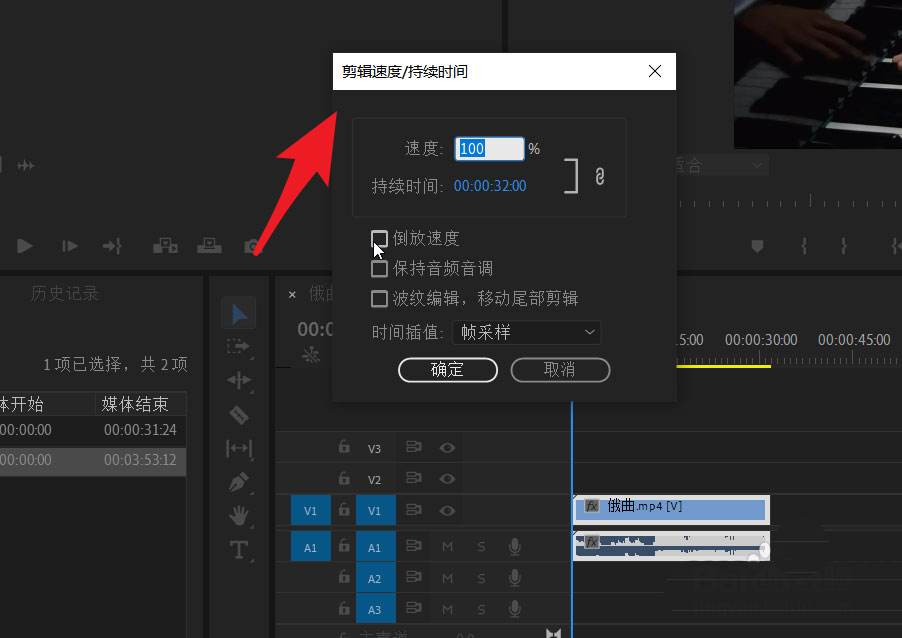
Task: Click the Play button in source monitor
Action: tap(25, 246)
